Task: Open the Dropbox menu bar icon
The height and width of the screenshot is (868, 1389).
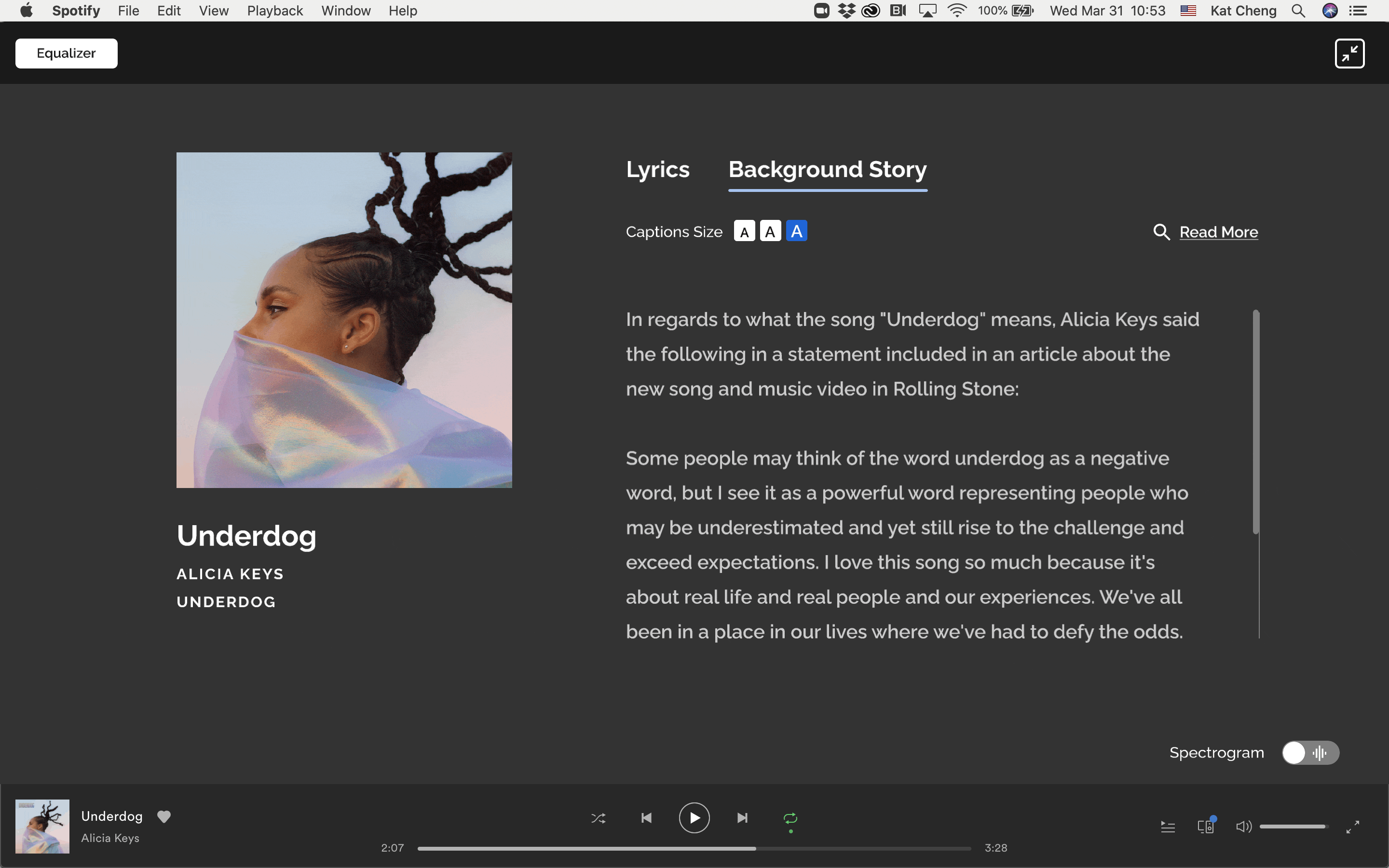Action: 846,10
